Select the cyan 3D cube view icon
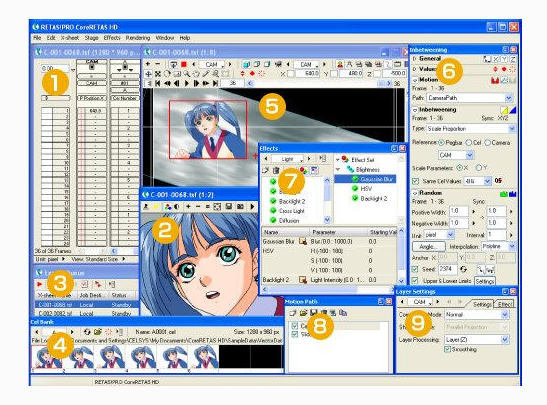 click(x=246, y=64)
